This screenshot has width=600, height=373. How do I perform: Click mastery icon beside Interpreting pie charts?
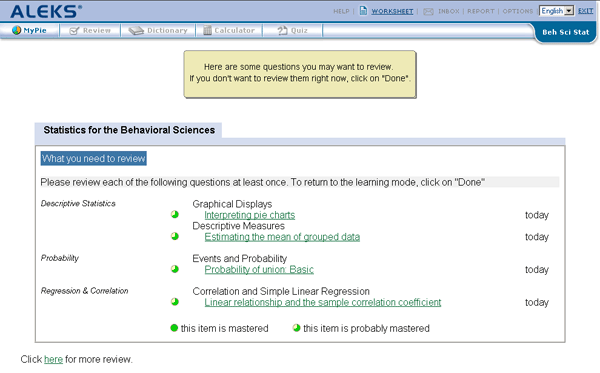[x=175, y=214]
